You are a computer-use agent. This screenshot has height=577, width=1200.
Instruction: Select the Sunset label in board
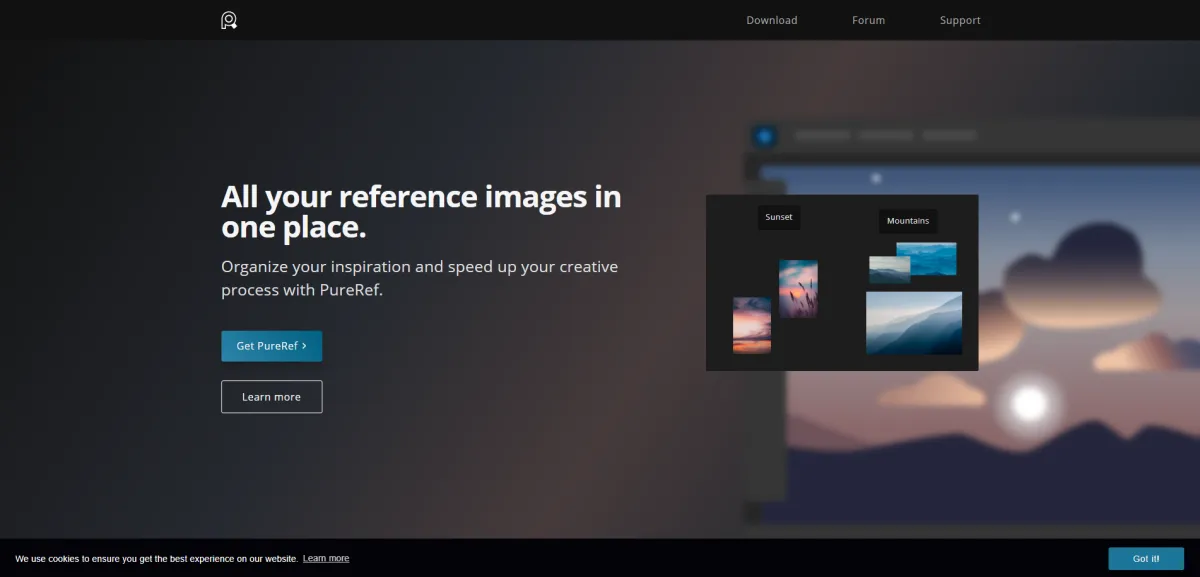779,217
